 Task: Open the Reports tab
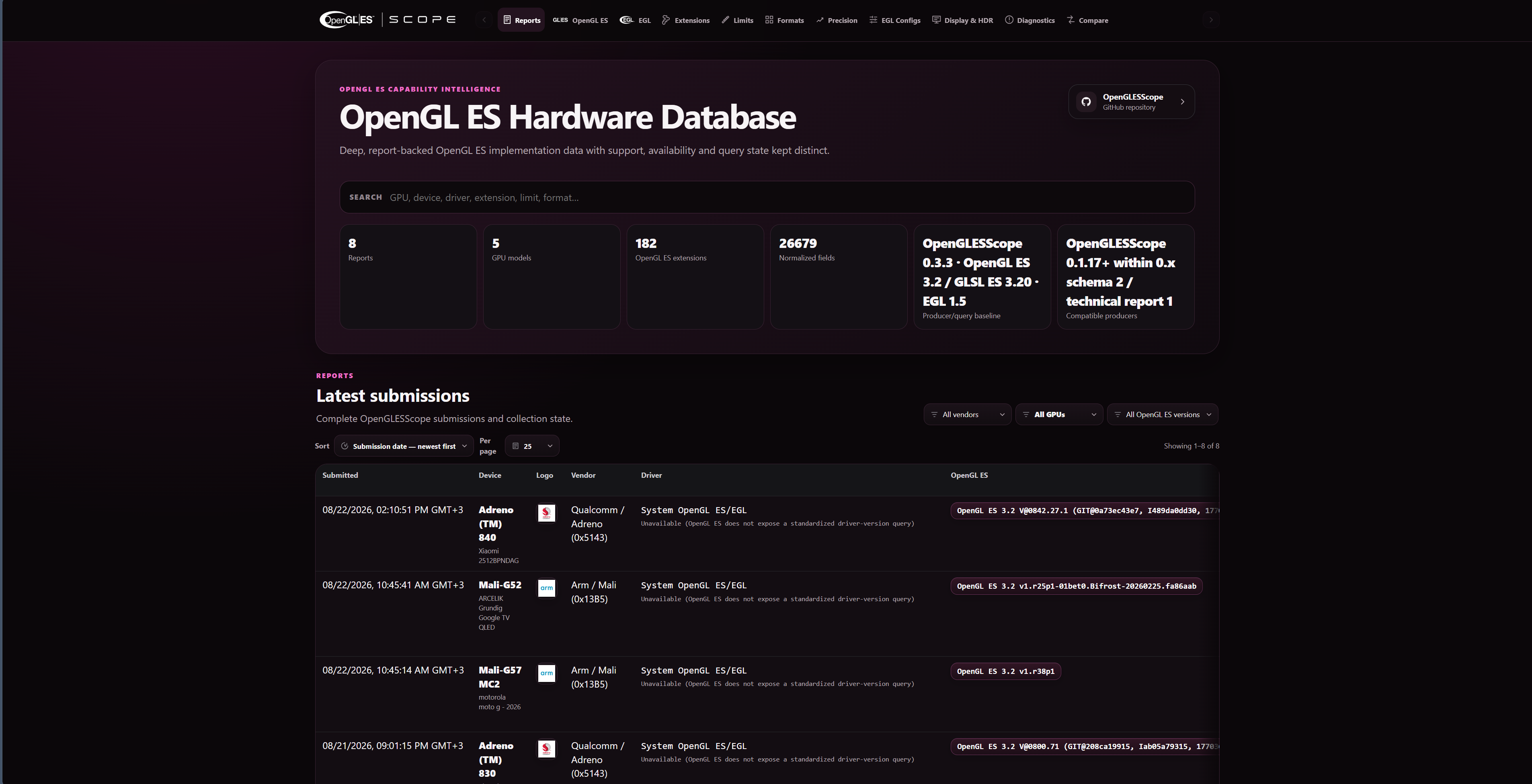(521, 20)
